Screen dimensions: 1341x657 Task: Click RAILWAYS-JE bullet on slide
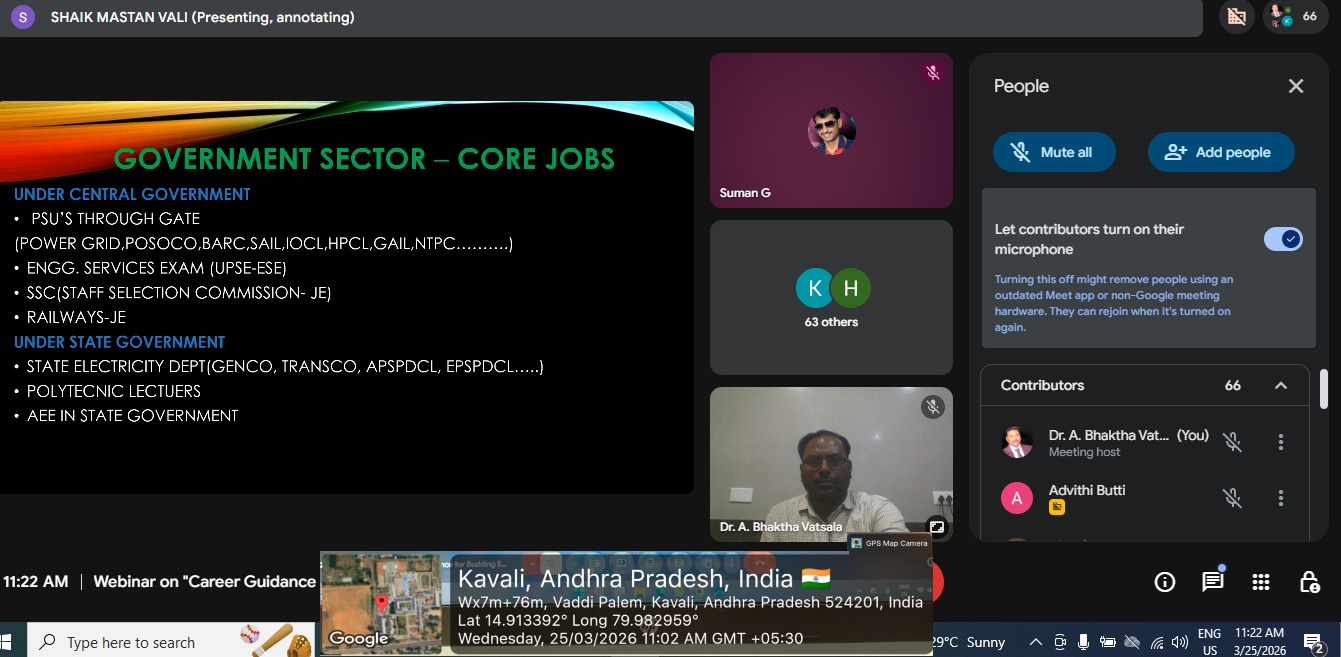(76, 317)
